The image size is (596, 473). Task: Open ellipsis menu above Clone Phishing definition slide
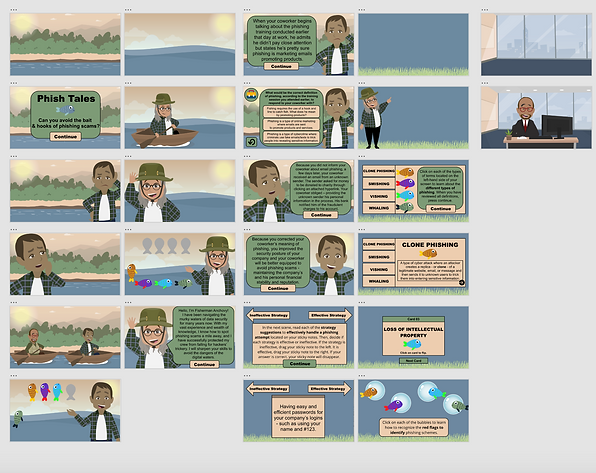click(x=362, y=230)
